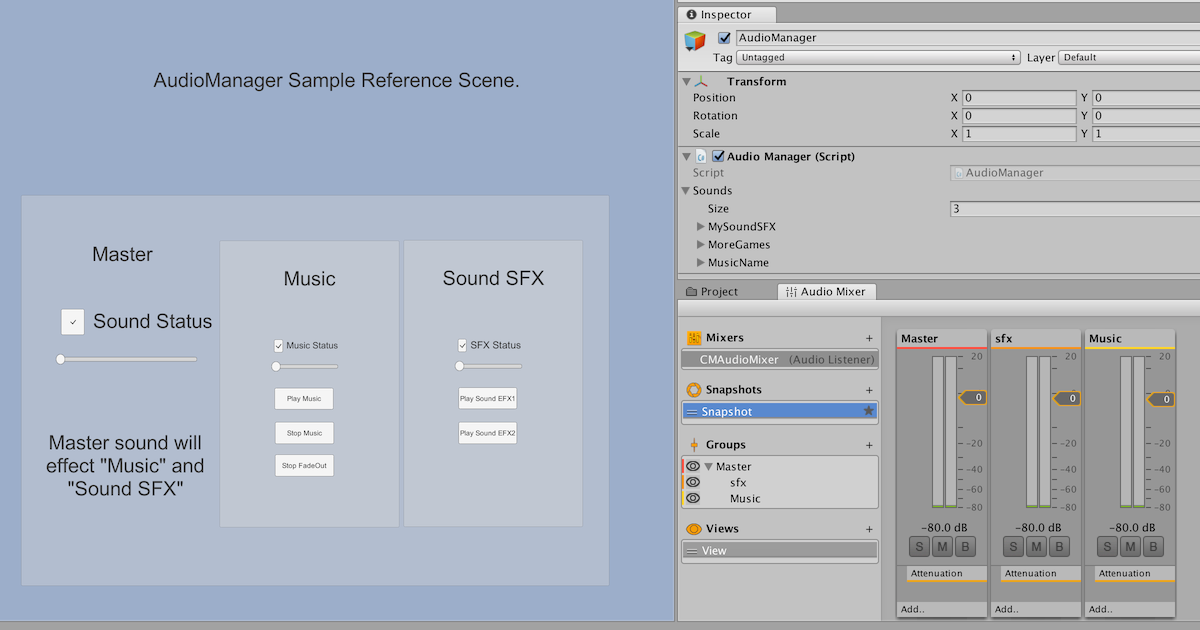The width and height of the screenshot is (1200, 630).
Task: Click the Master volume slider handle
Action: pos(60,359)
